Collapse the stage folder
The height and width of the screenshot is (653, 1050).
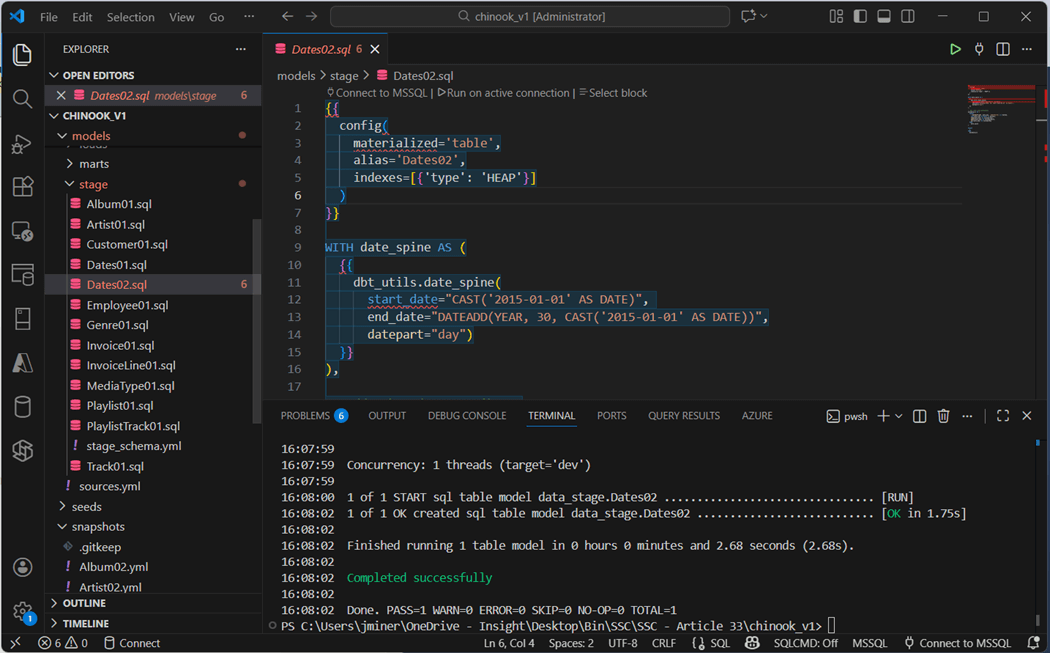point(92,184)
